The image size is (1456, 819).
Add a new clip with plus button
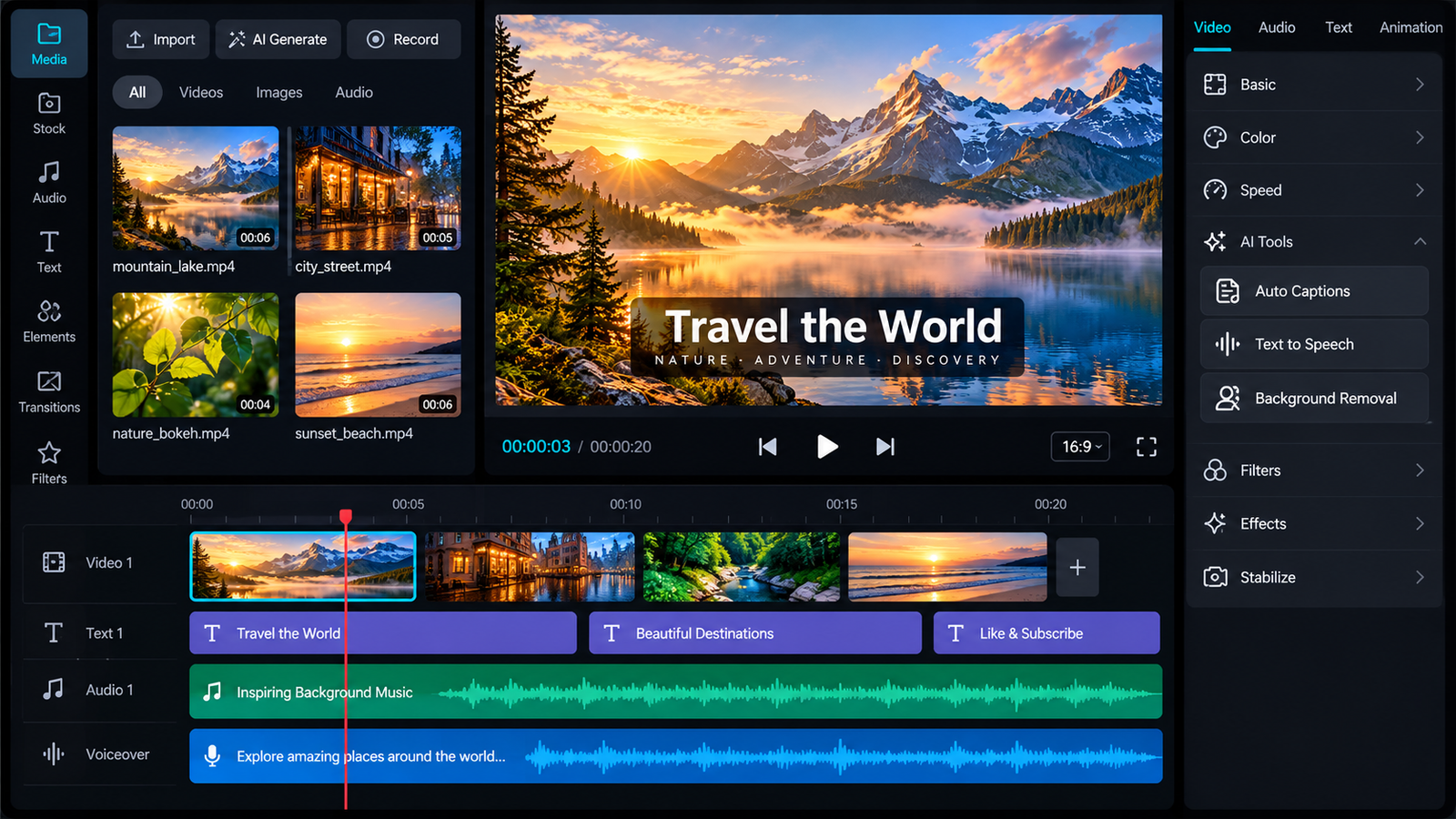click(1077, 567)
